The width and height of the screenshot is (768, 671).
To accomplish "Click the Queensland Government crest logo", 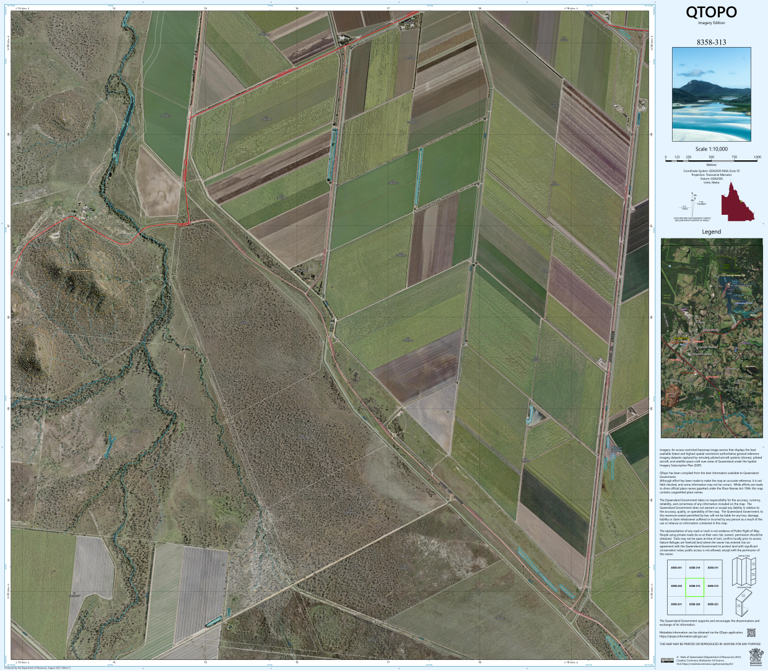I will pyautogui.click(x=755, y=657).
